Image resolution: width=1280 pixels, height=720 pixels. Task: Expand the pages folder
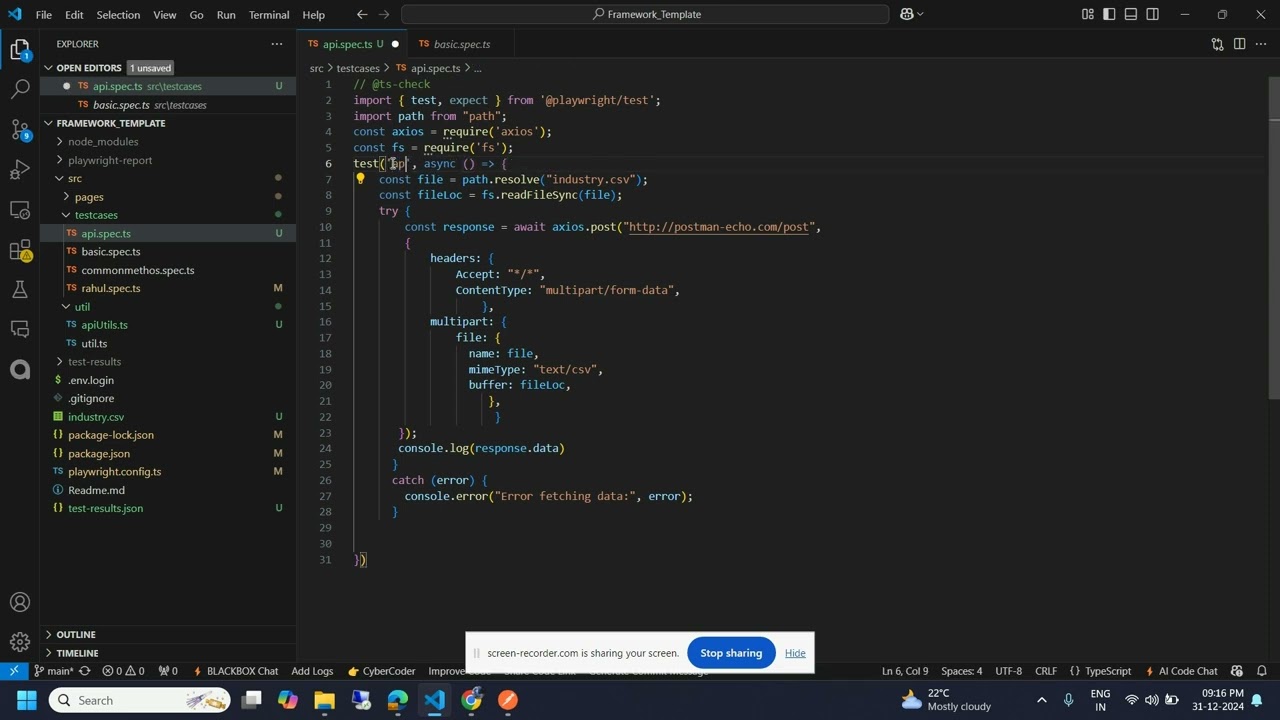89,197
